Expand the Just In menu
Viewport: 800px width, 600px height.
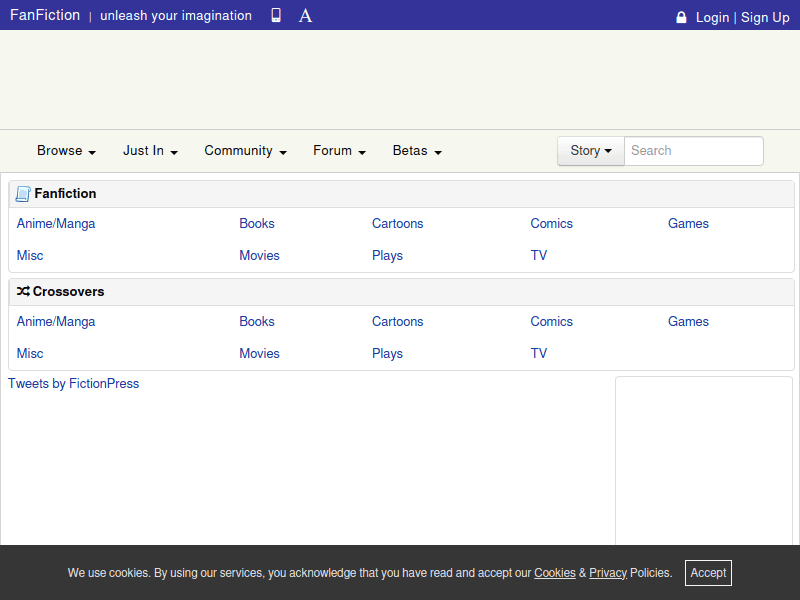150,151
